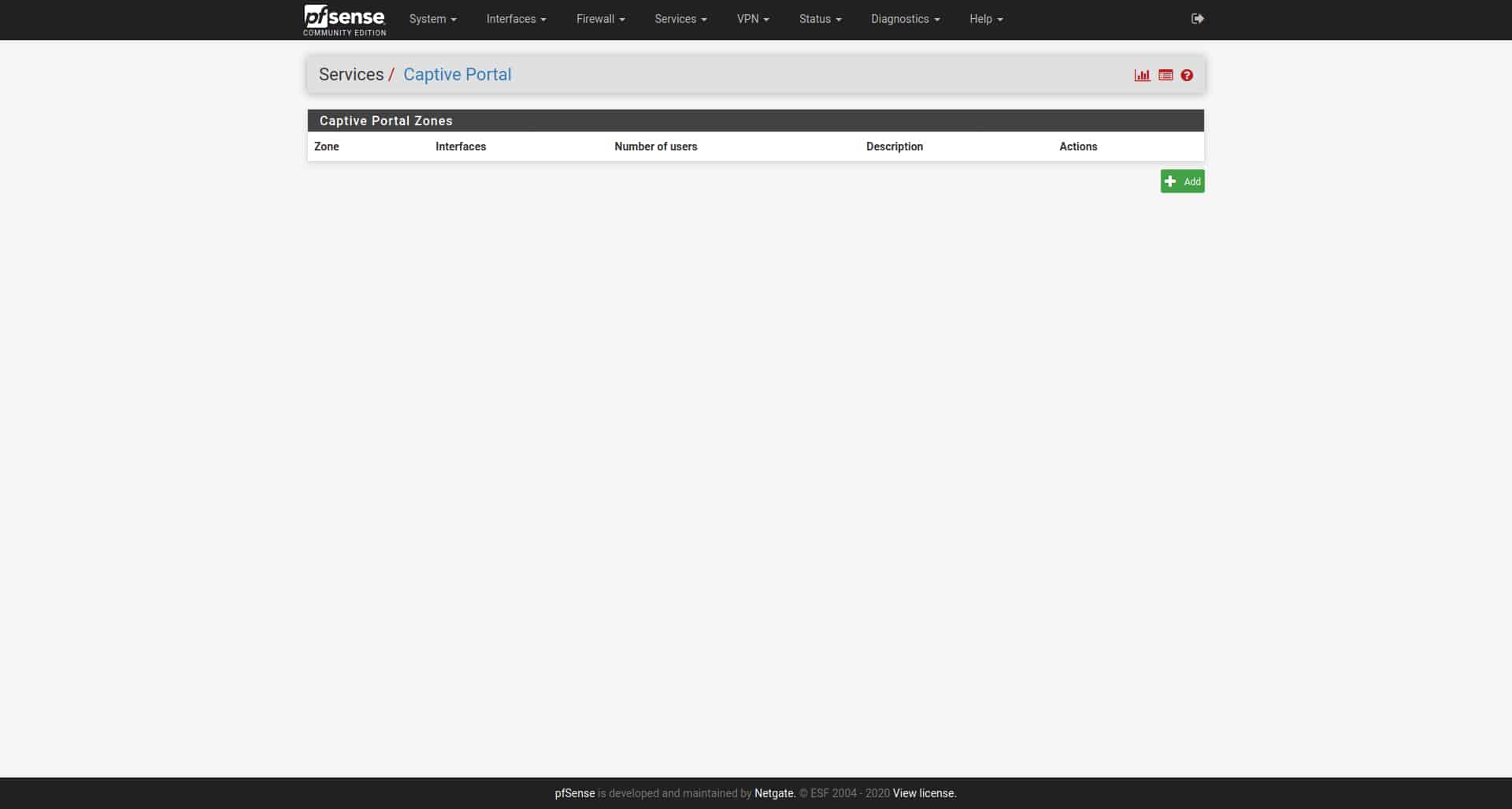Expand the Status menu
The height and width of the screenshot is (809, 1512).
click(820, 19)
